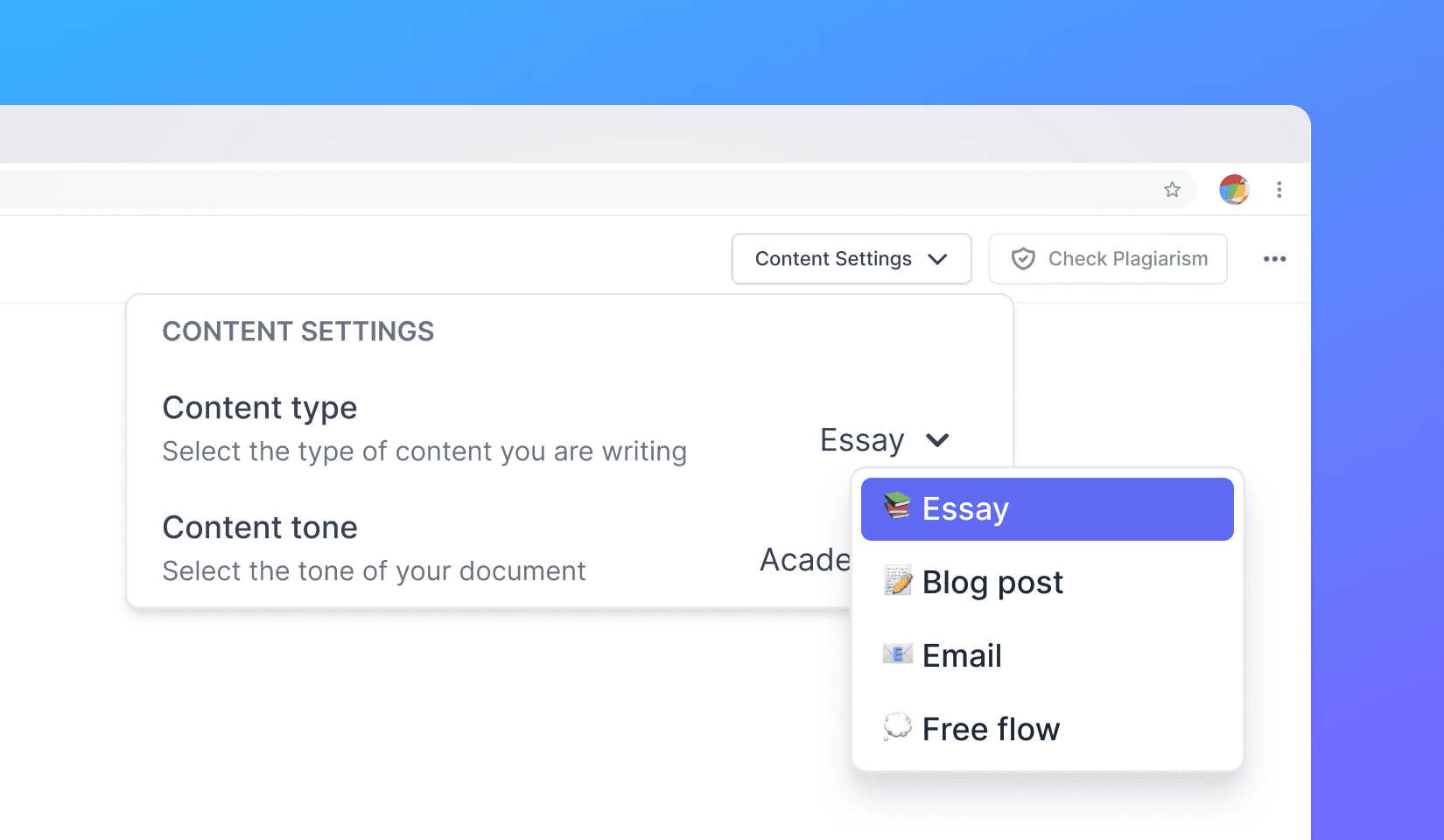This screenshot has height=840, width=1444.
Task: Pick Email from the content type menu
Action: click(x=962, y=656)
